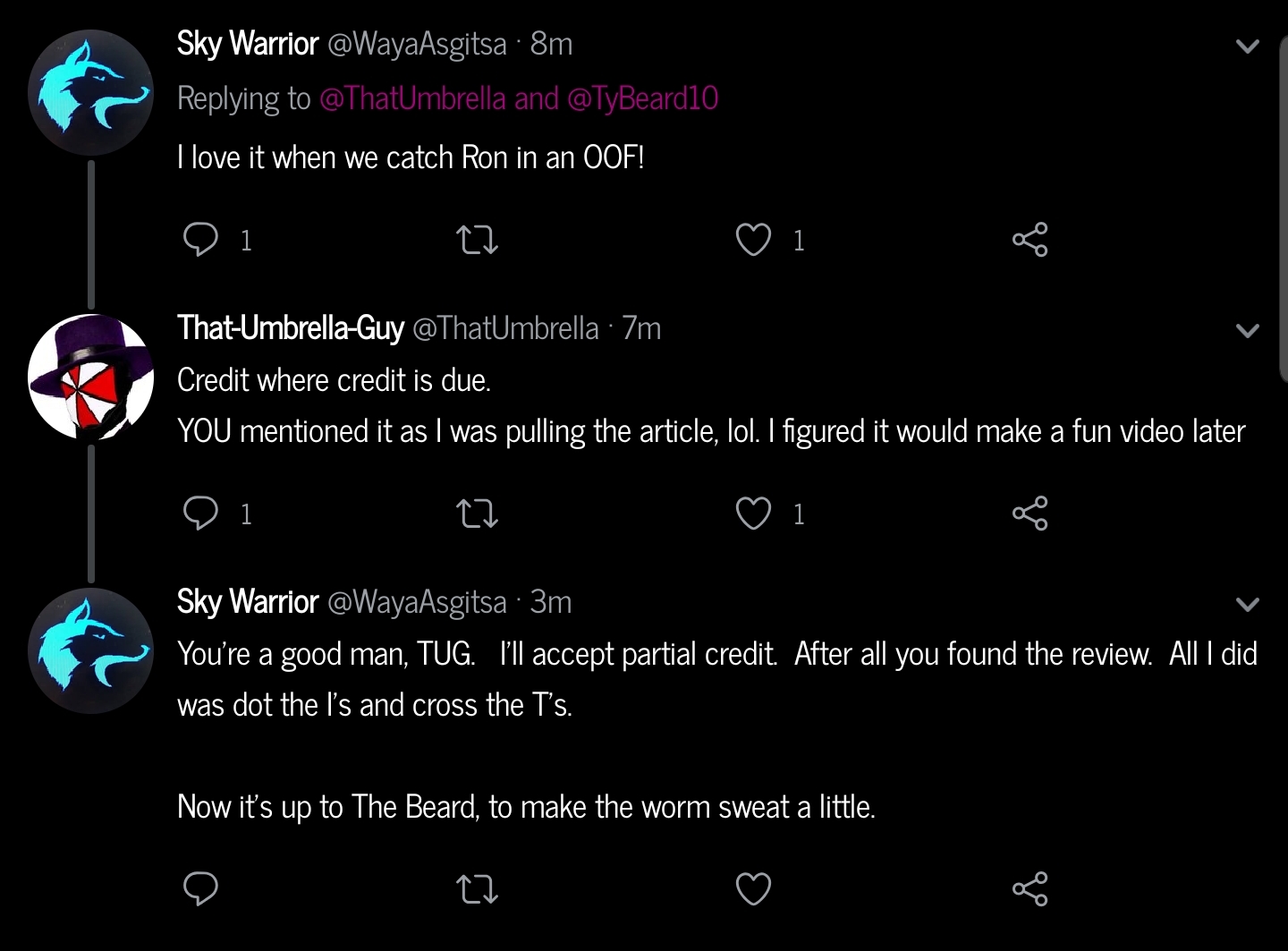Retweet the 'Credit where credit is due' tweet
The image size is (1288, 951).
tap(477, 514)
